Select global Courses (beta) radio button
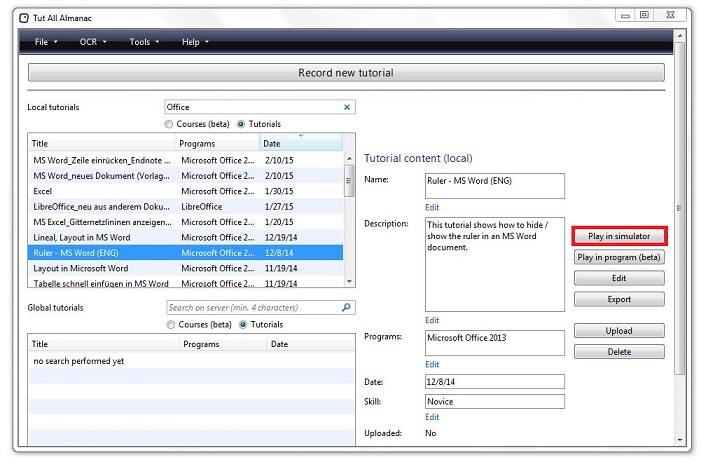 pyautogui.click(x=170, y=325)
